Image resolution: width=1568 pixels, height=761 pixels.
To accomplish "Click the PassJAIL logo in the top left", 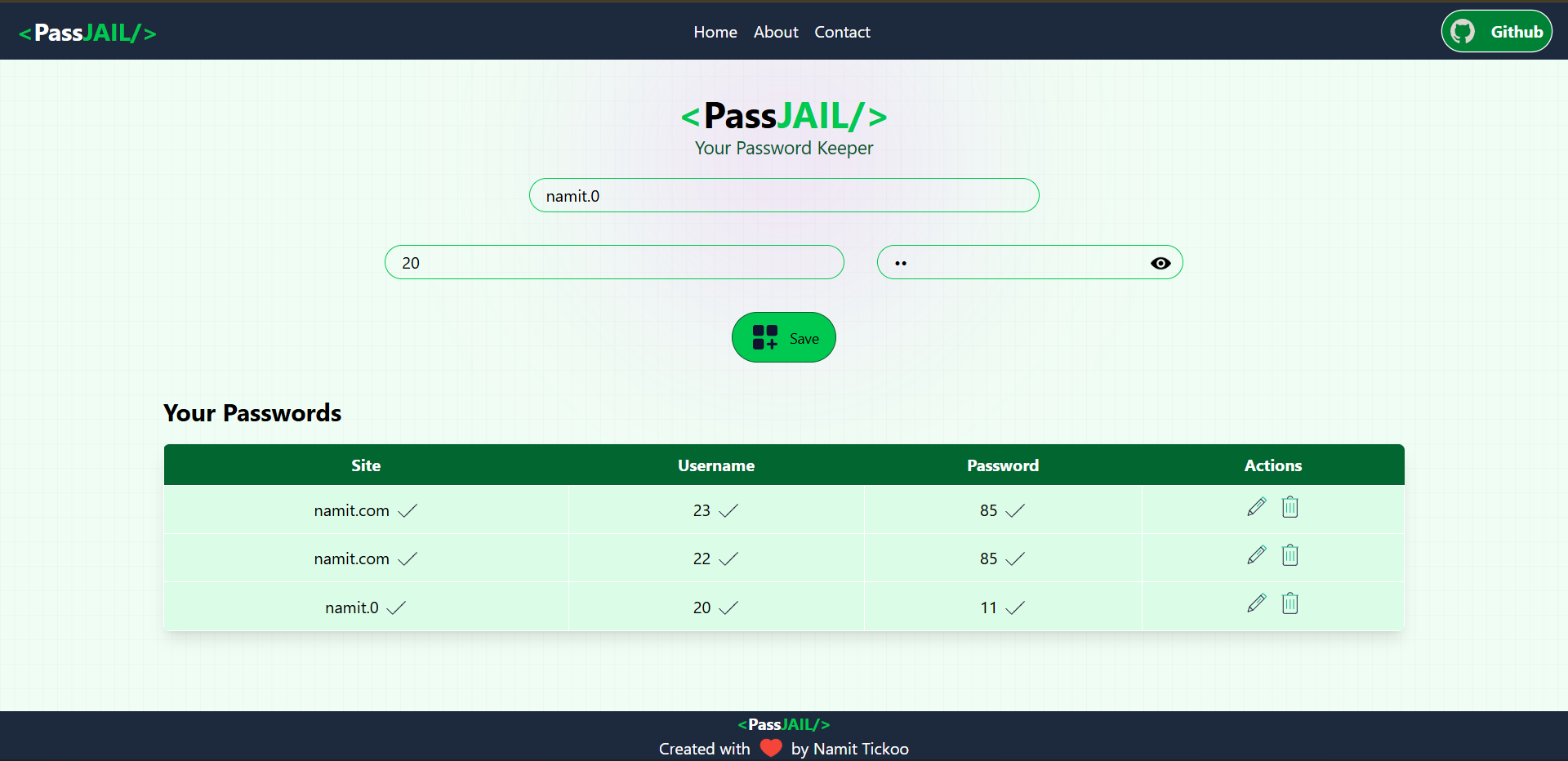I will (87, 33).
